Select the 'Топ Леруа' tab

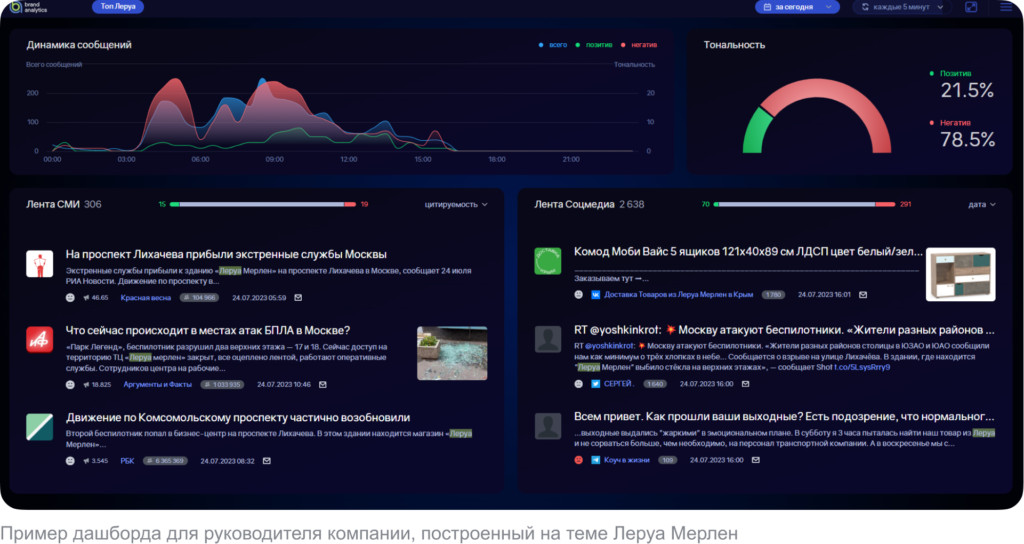(x=118, y=7)
